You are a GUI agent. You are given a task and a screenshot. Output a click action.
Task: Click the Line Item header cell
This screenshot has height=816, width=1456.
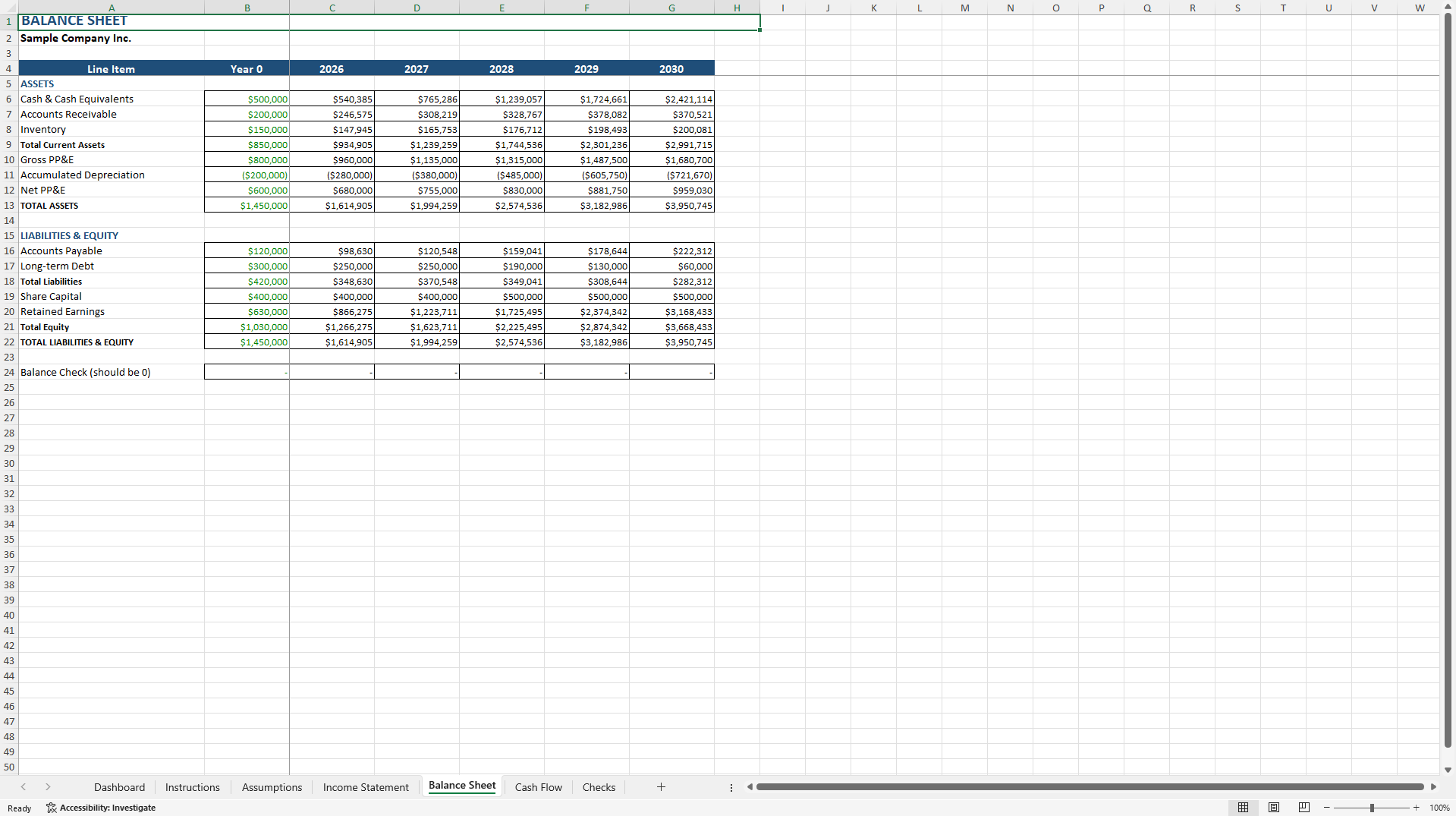tap(112, 68)
